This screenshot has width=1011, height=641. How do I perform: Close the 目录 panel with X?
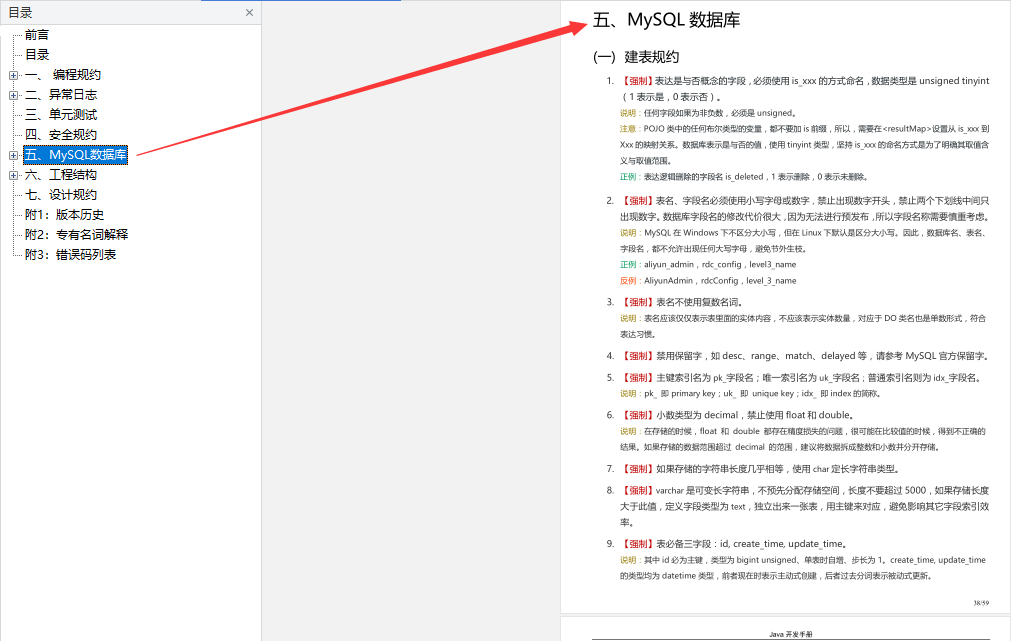coord(250,12)
